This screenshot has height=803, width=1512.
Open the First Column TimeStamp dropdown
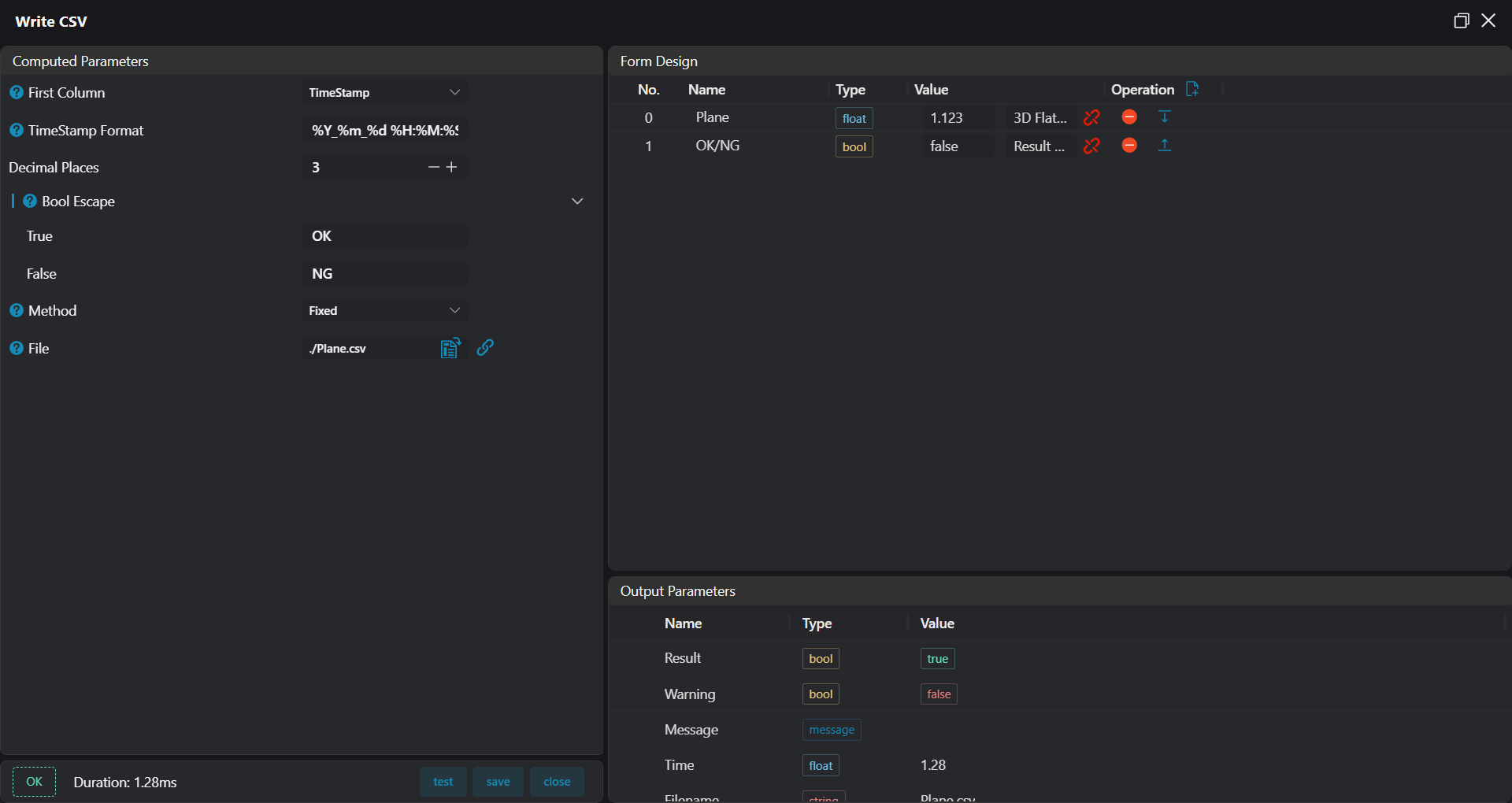tap(384, 93)
